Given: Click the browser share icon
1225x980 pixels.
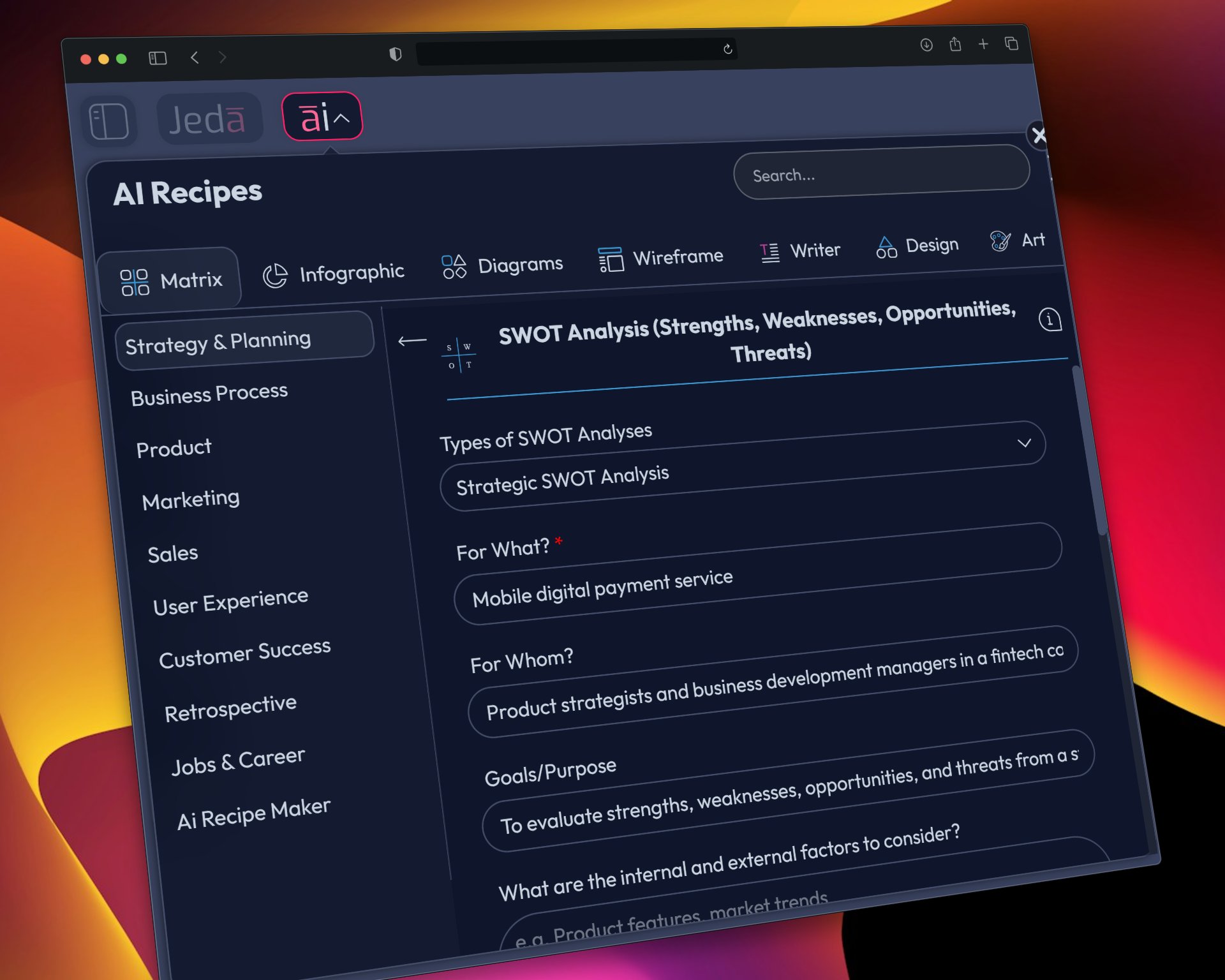Looking at the screenshot, I should 954,44.
